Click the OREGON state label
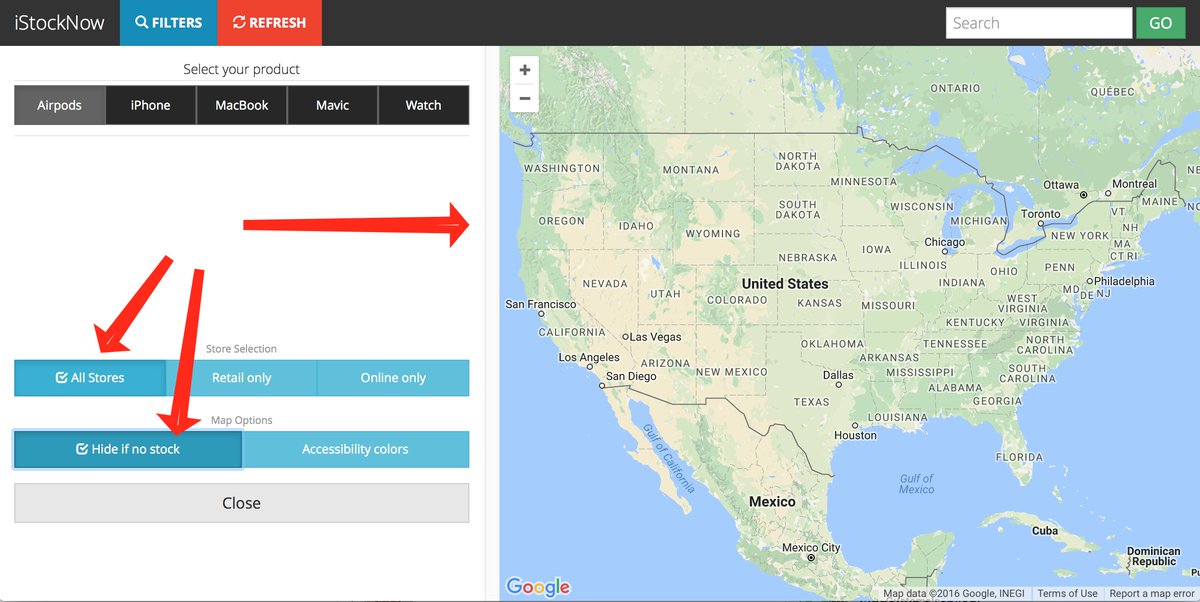Screen dimensions: 1200x602 tap(561, 221)
